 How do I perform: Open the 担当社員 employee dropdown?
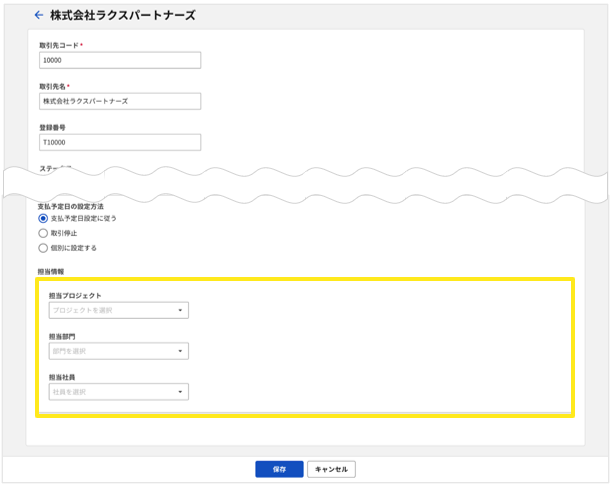click(x=118, y=392)
